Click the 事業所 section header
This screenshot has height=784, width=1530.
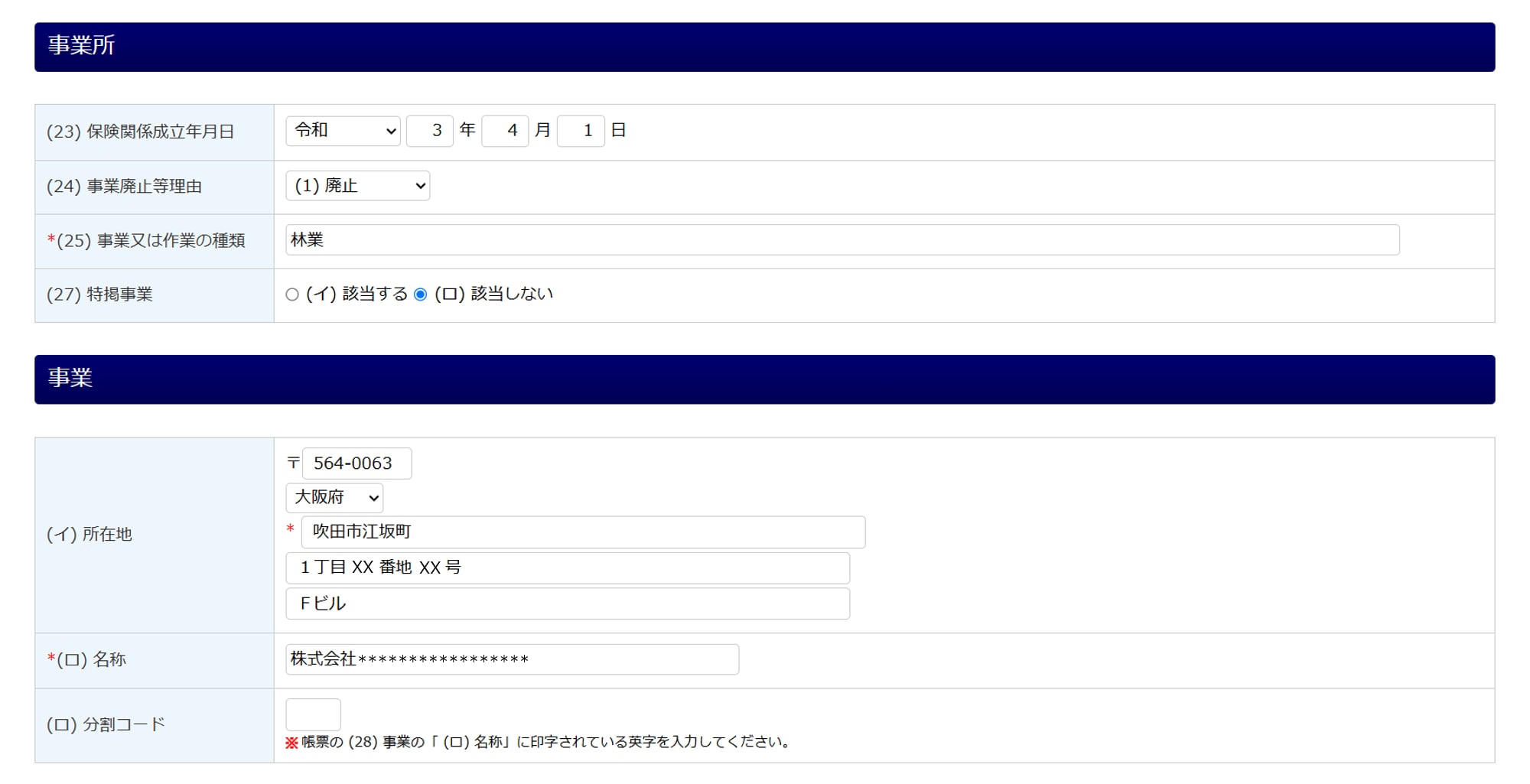pyautogui.click(x=764, y=47)
